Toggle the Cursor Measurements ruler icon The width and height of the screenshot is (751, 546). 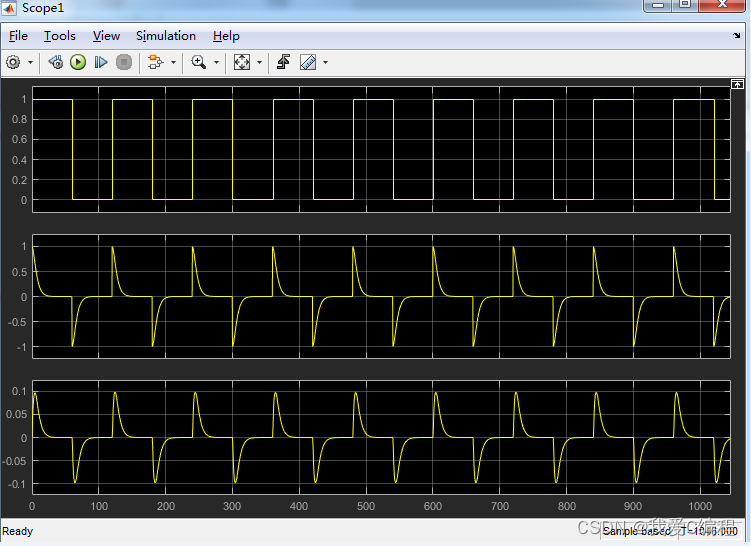pos(307,62)
